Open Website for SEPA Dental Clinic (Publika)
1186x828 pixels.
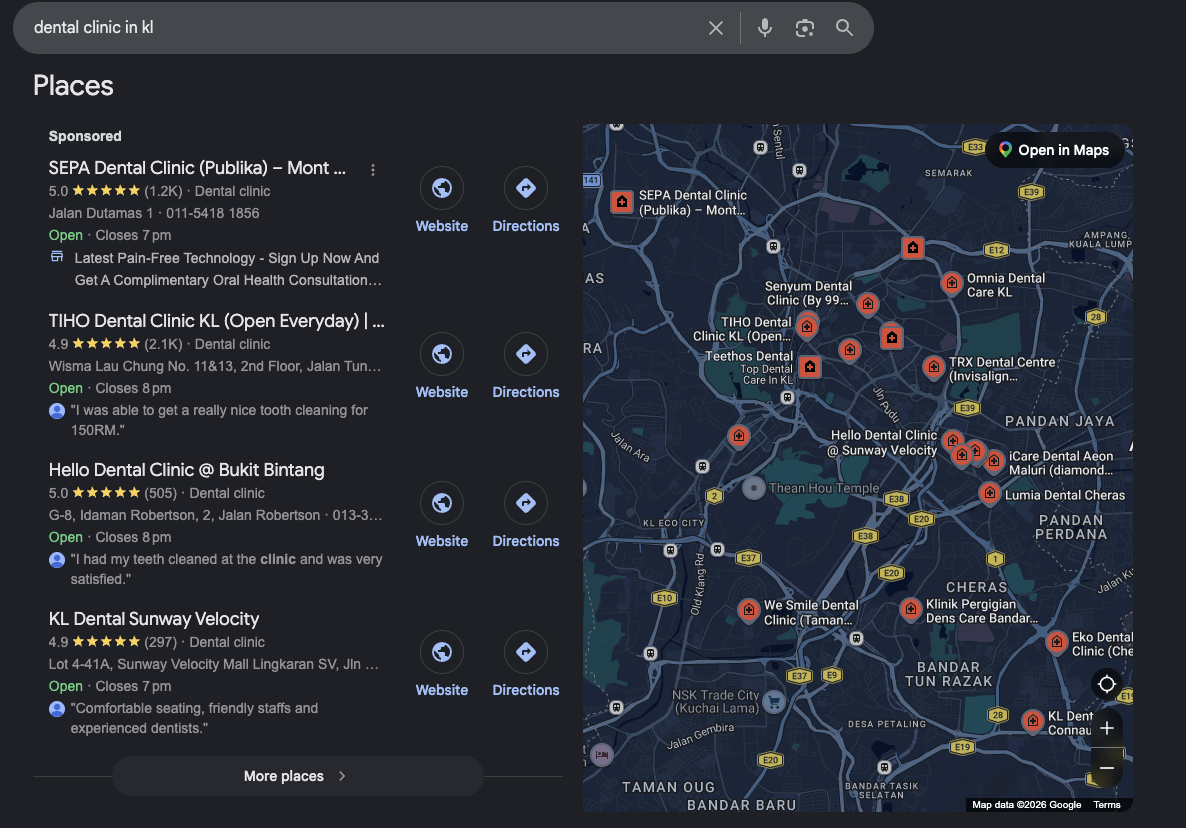click(442, 200)
